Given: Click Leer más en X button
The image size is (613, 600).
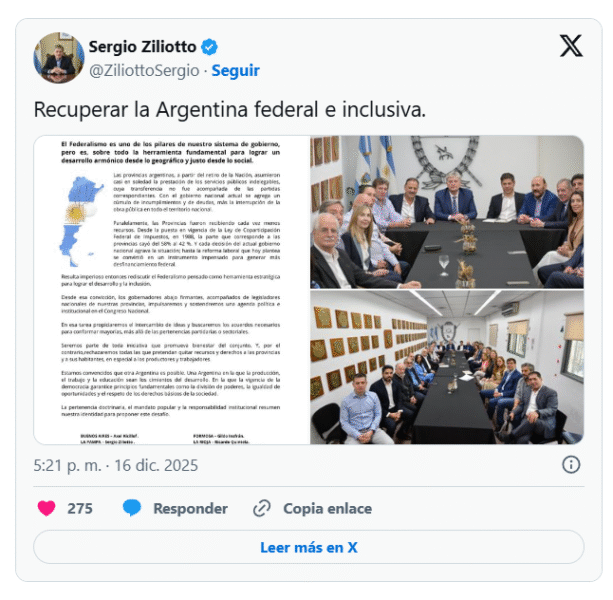Looking at the screenshot, I should coord(308,547).
